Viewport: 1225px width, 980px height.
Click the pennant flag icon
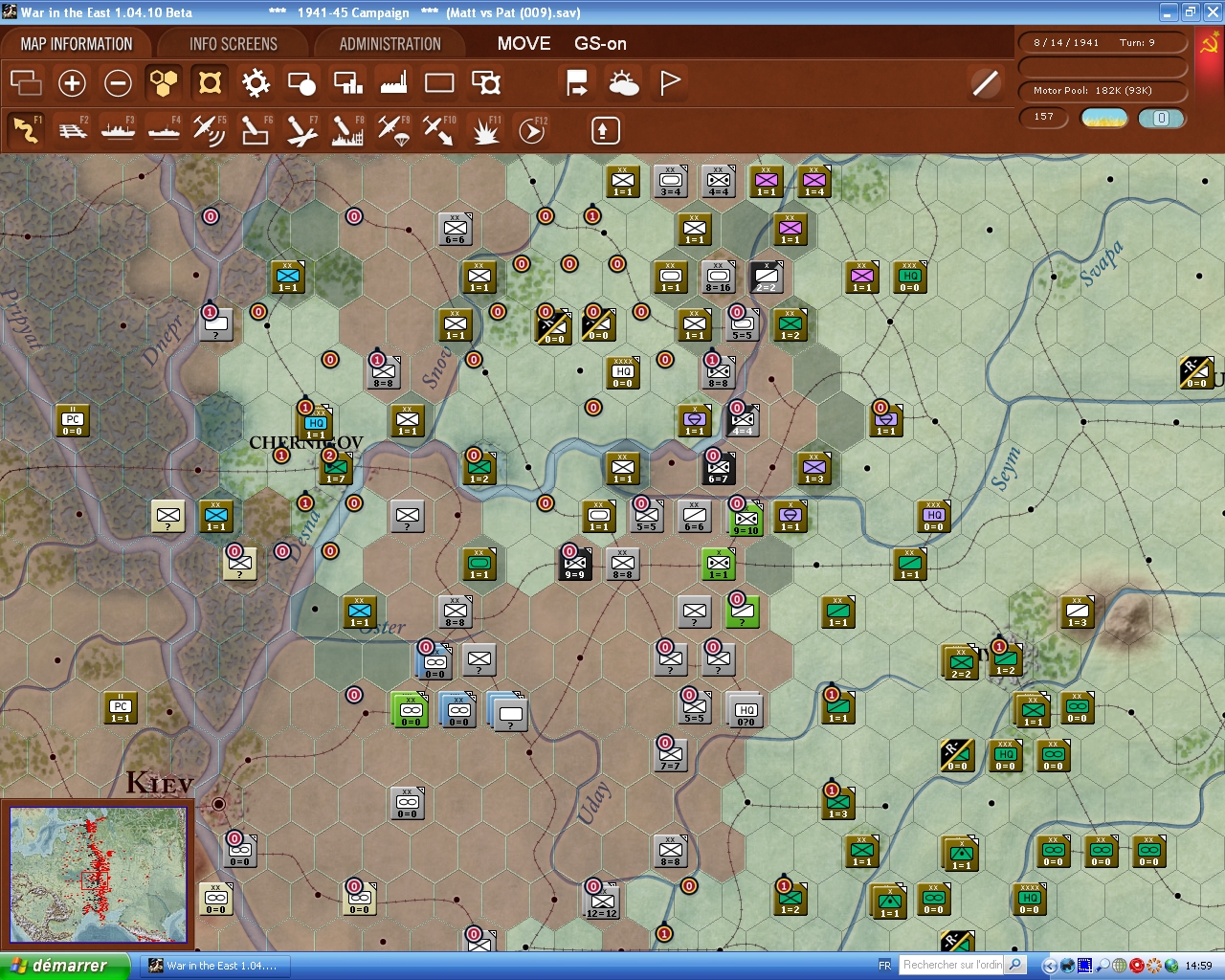coord(670,83)
